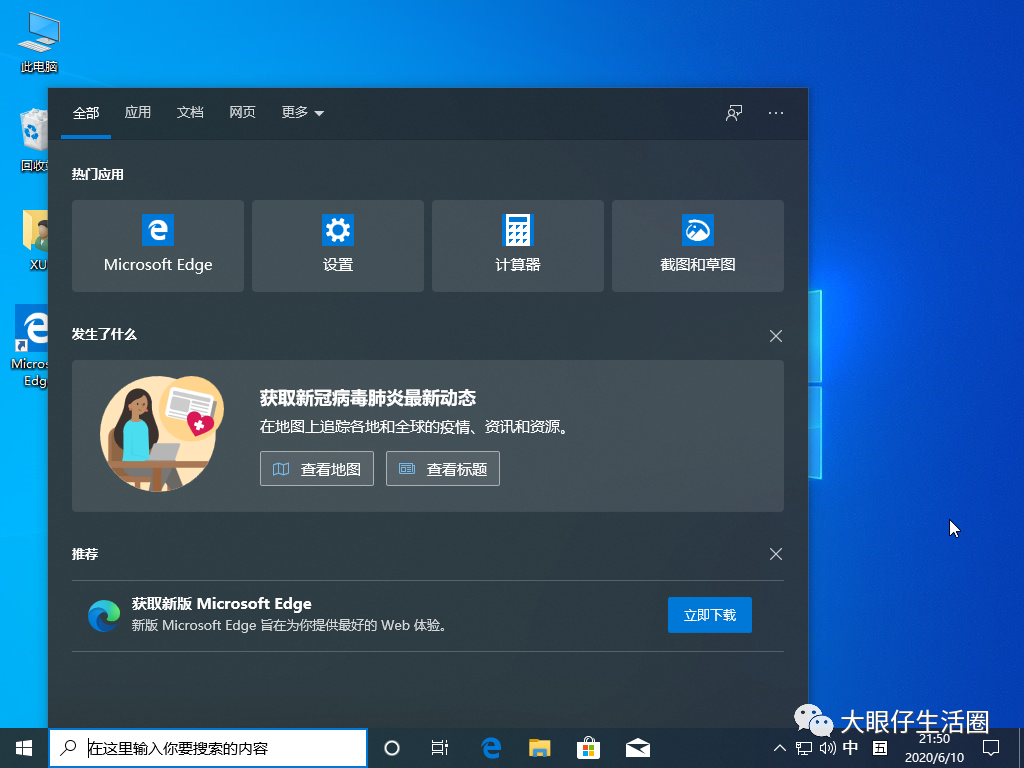
Task: Open the 截图和草图 app tile
Action: [x=697, y=246]
